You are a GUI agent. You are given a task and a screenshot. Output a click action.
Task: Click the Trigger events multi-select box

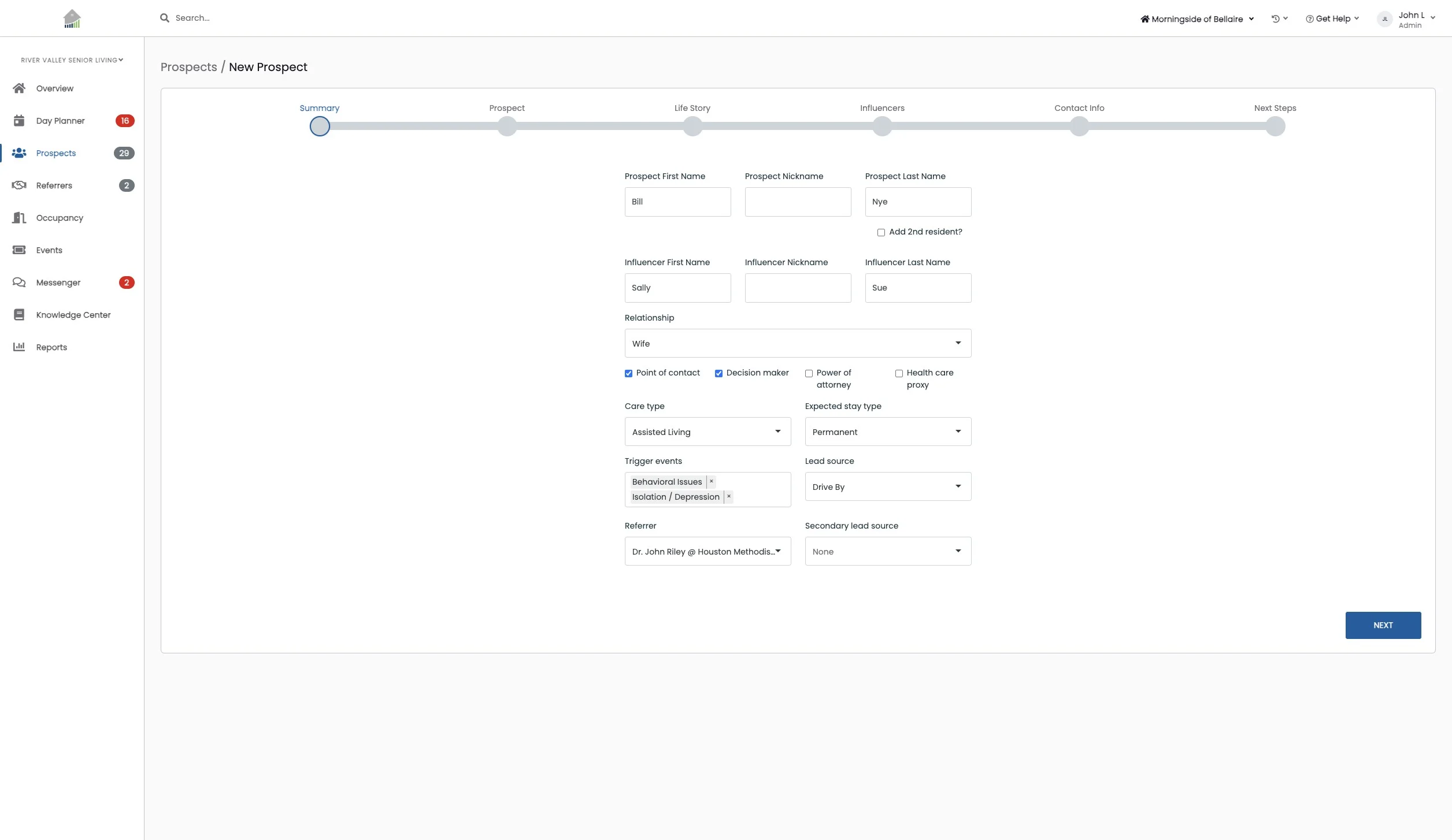tap(708, 489)
